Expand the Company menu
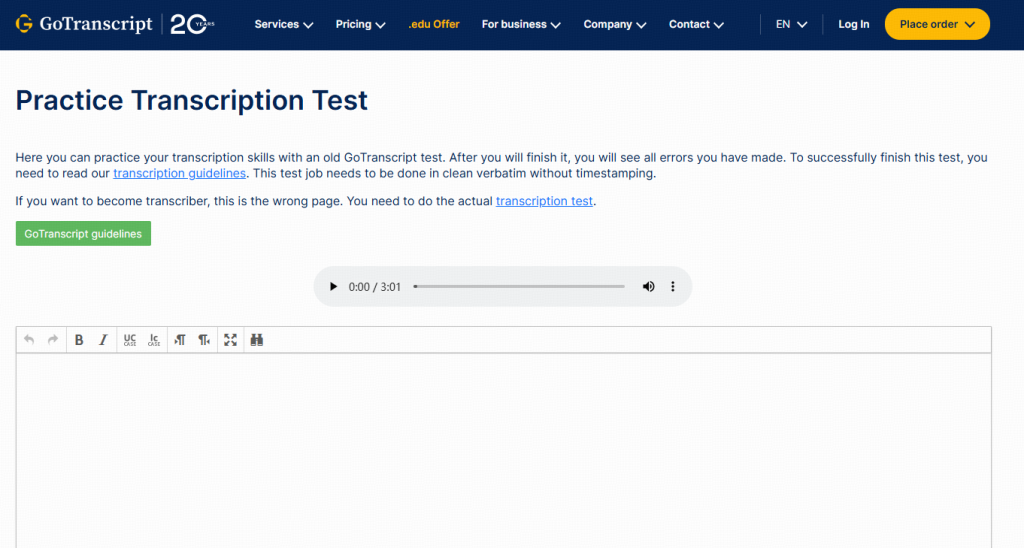The image size is (1024, 548). click(615, 24)
